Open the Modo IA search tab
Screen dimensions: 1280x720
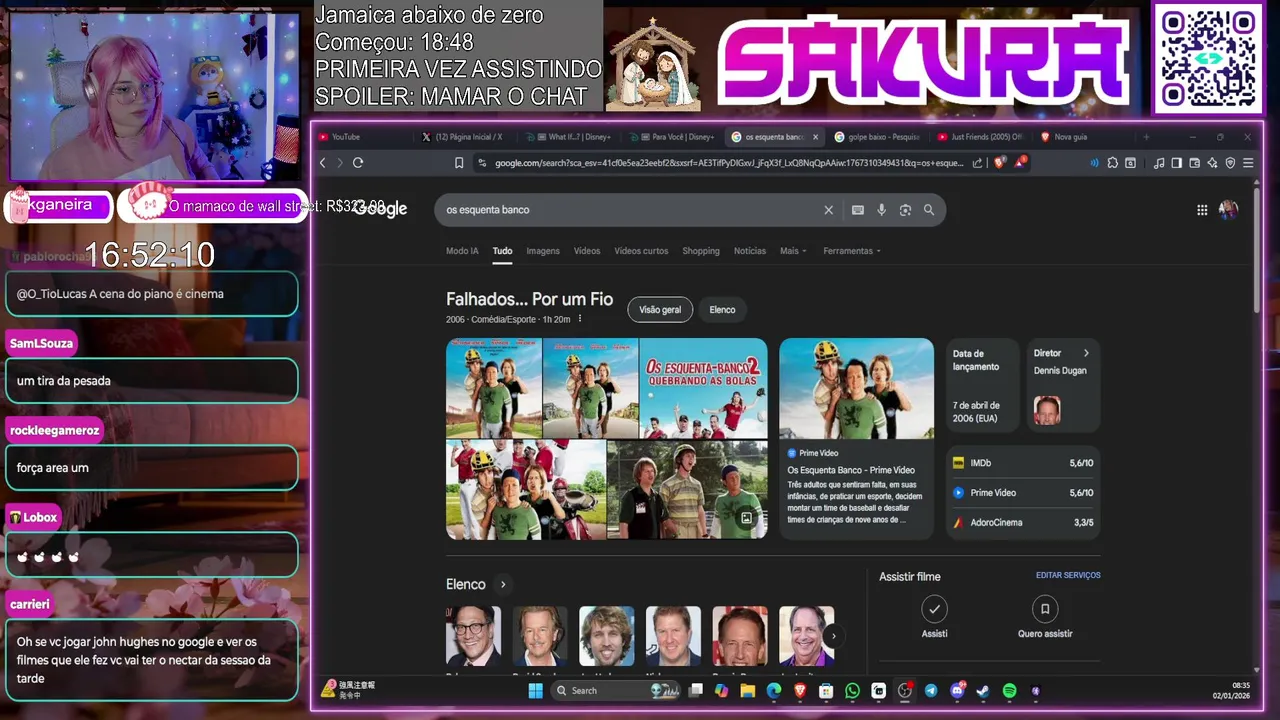[x=462, y=251]
